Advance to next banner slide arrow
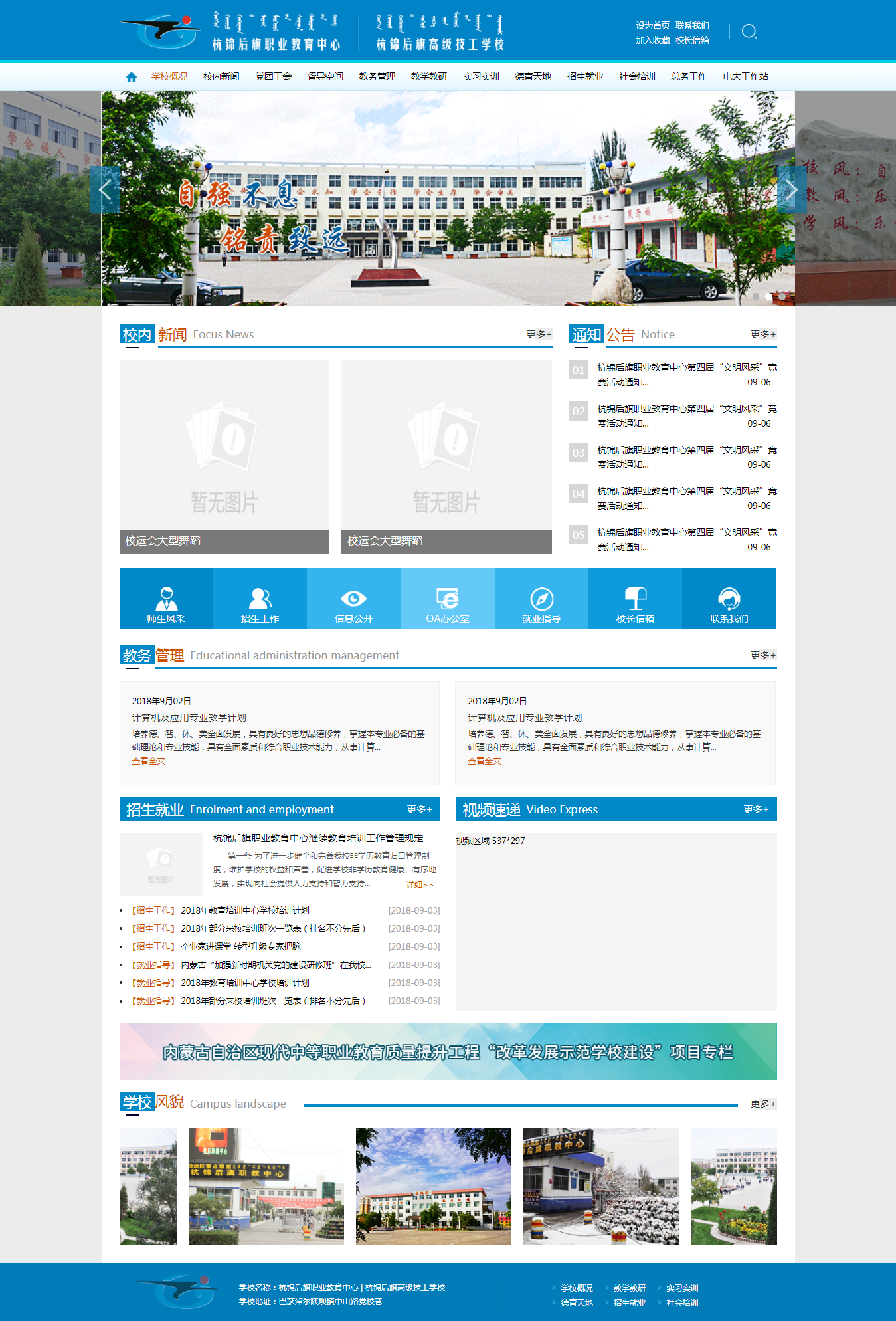The width and height of the screenshot is (896, 1321). coord(791,190)
